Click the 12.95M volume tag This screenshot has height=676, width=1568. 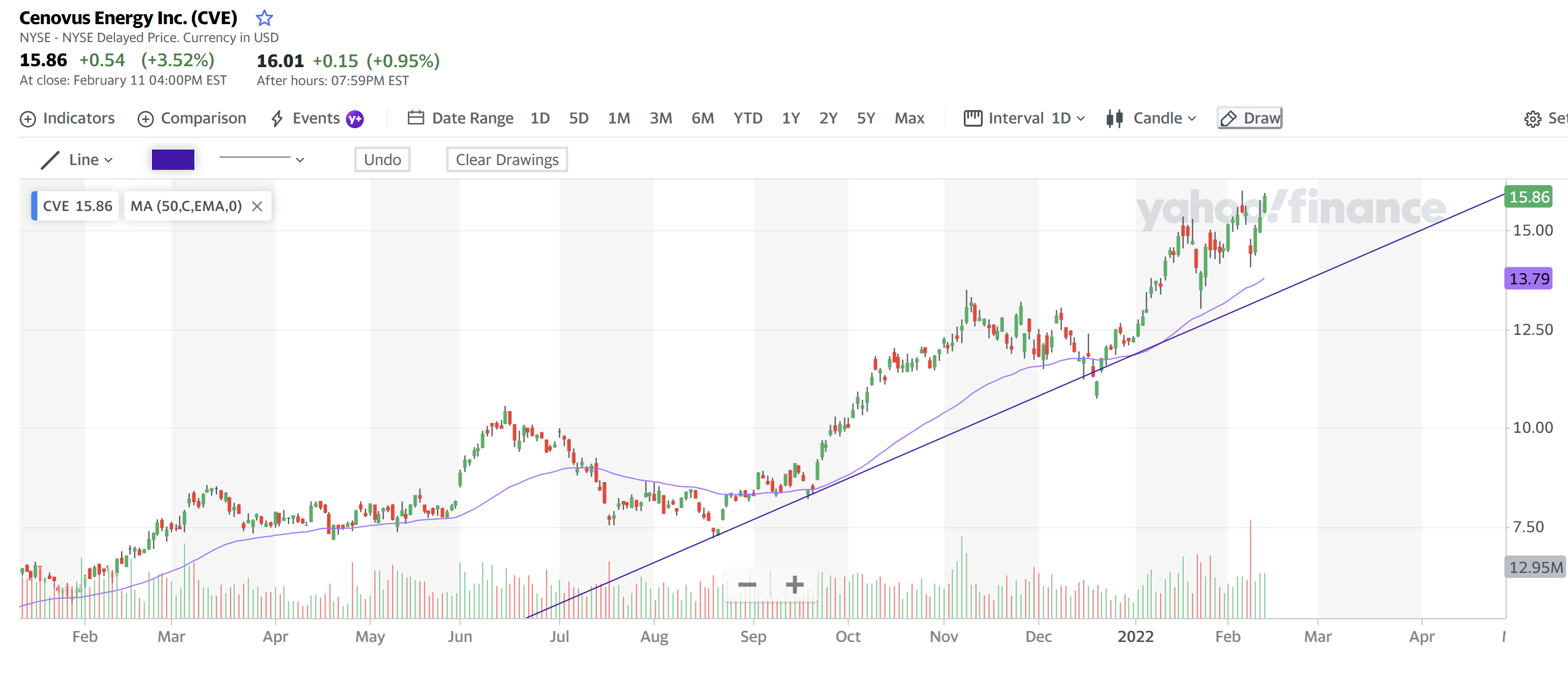click(1535, 568)
